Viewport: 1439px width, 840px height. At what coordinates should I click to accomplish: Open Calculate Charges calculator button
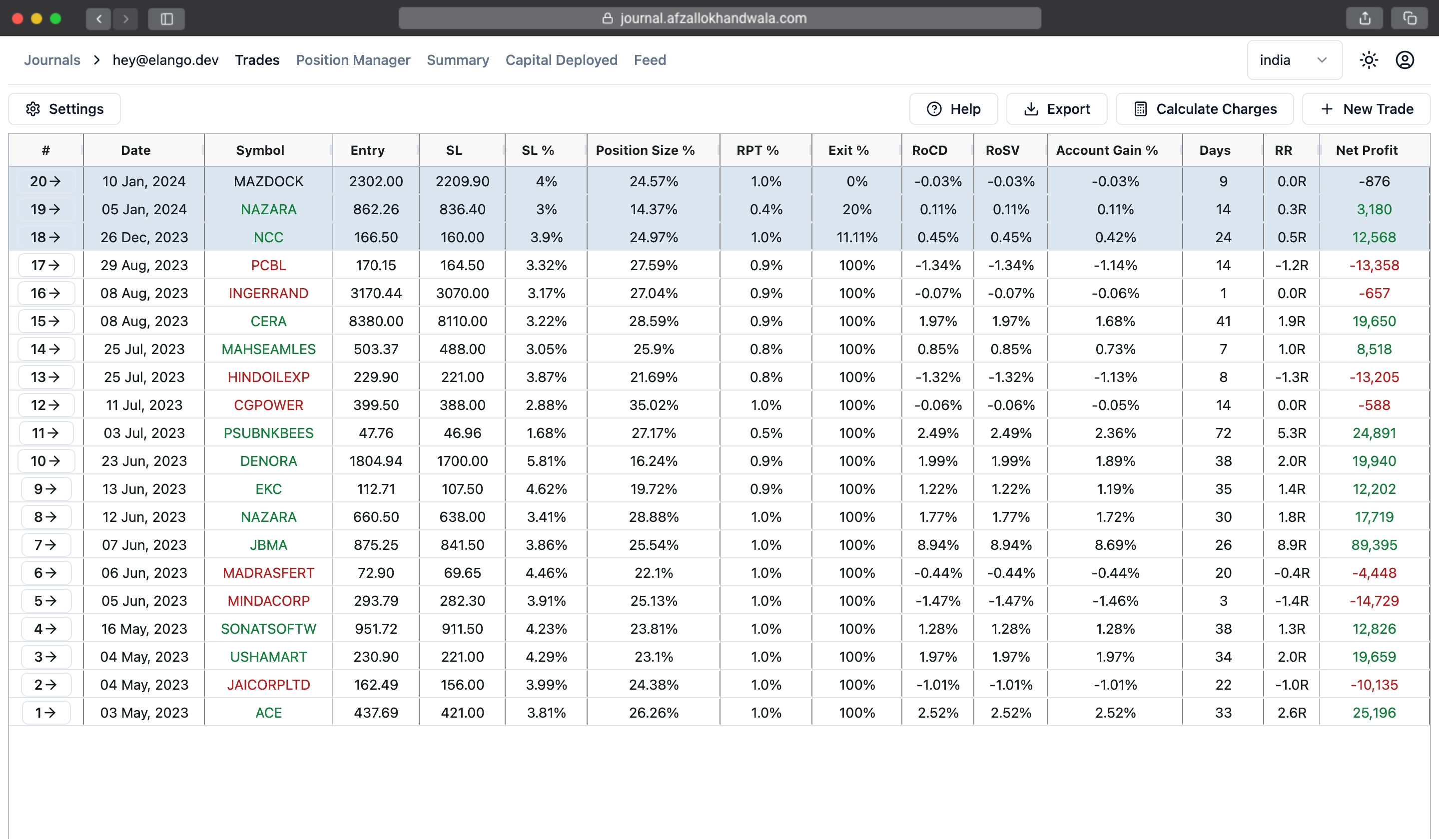point(1204,109)
